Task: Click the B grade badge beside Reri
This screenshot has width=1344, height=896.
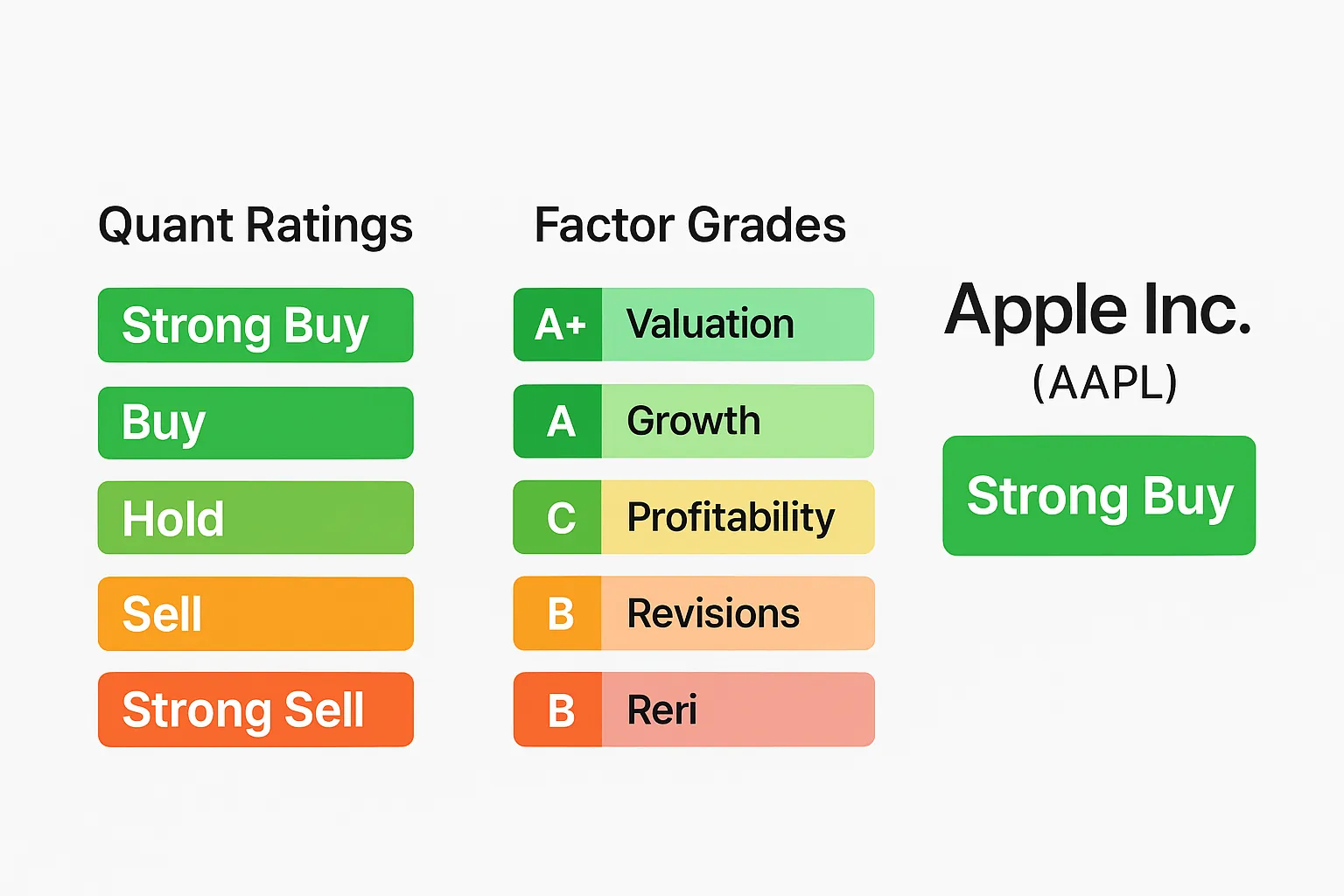Action: click(557, 710)
